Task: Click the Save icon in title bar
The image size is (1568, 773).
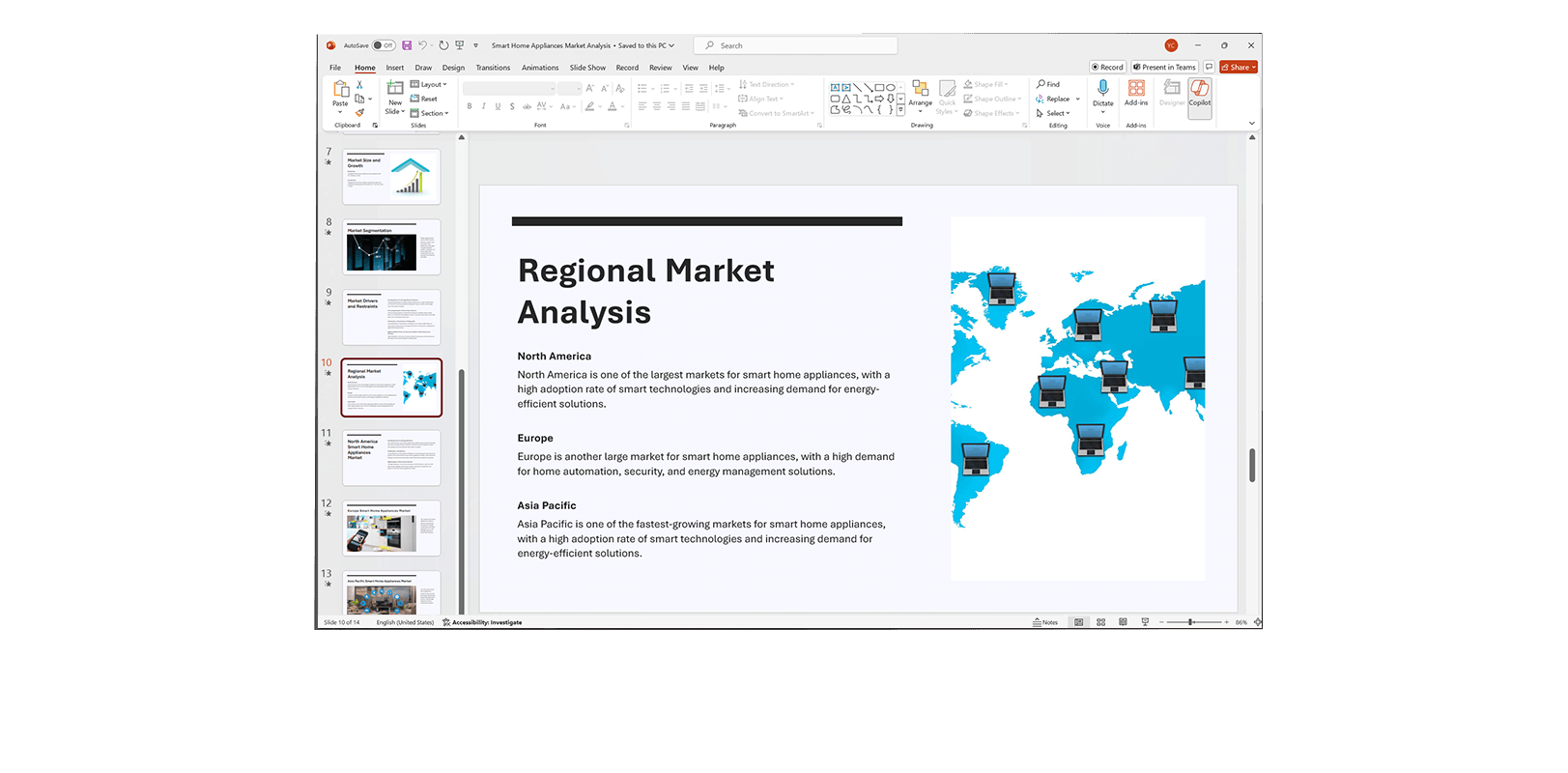Action: 407,45
